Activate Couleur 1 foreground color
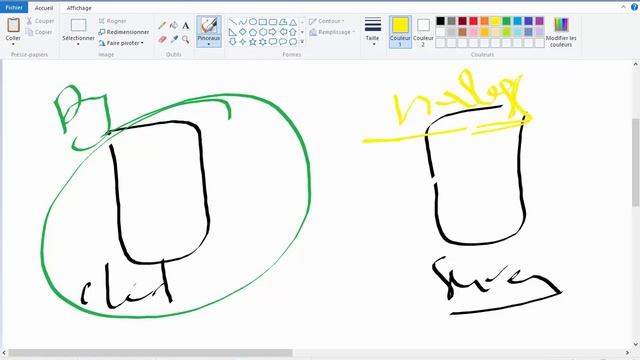 point(400,32)
